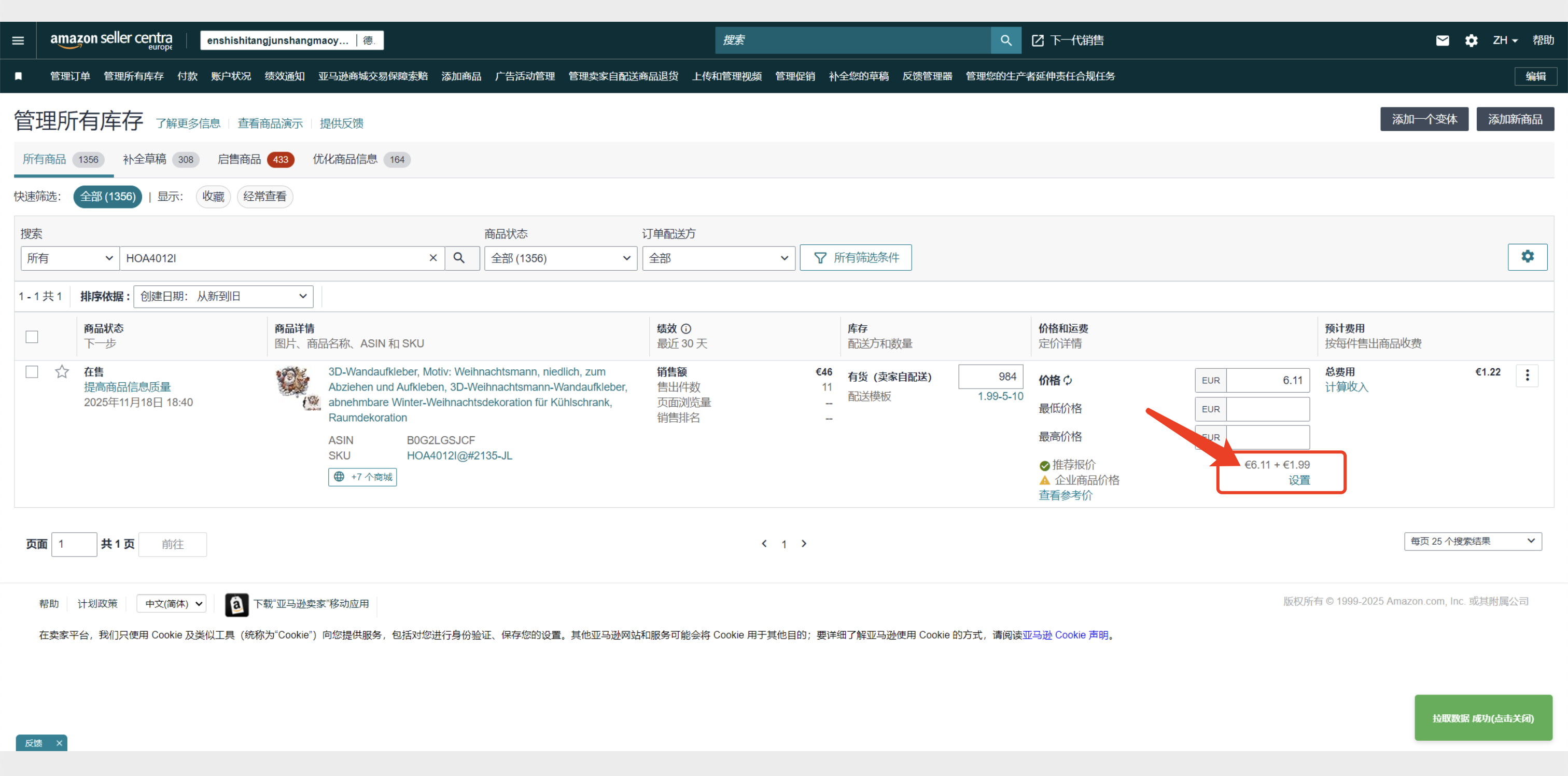This screenshot has height=776, width=1568.
Task: Click the top search magnifier button
Action: 1005,40
